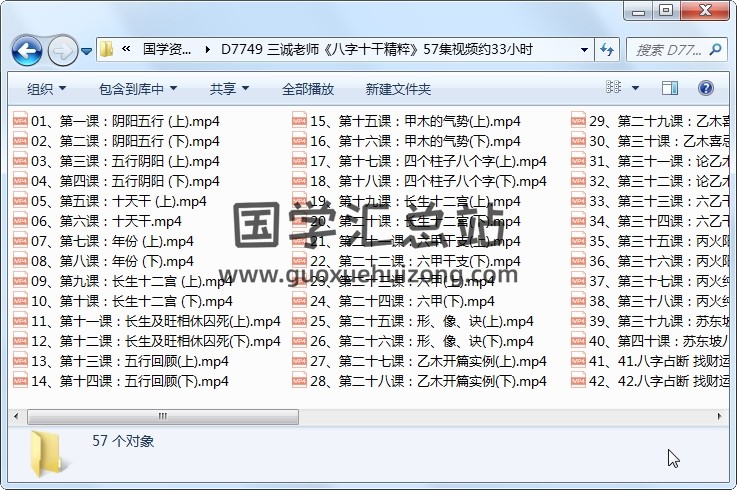Click the Forward navigation arrow button
This screenshot has height=490, width=737.
pyautogui.click(x=61, y=49)
